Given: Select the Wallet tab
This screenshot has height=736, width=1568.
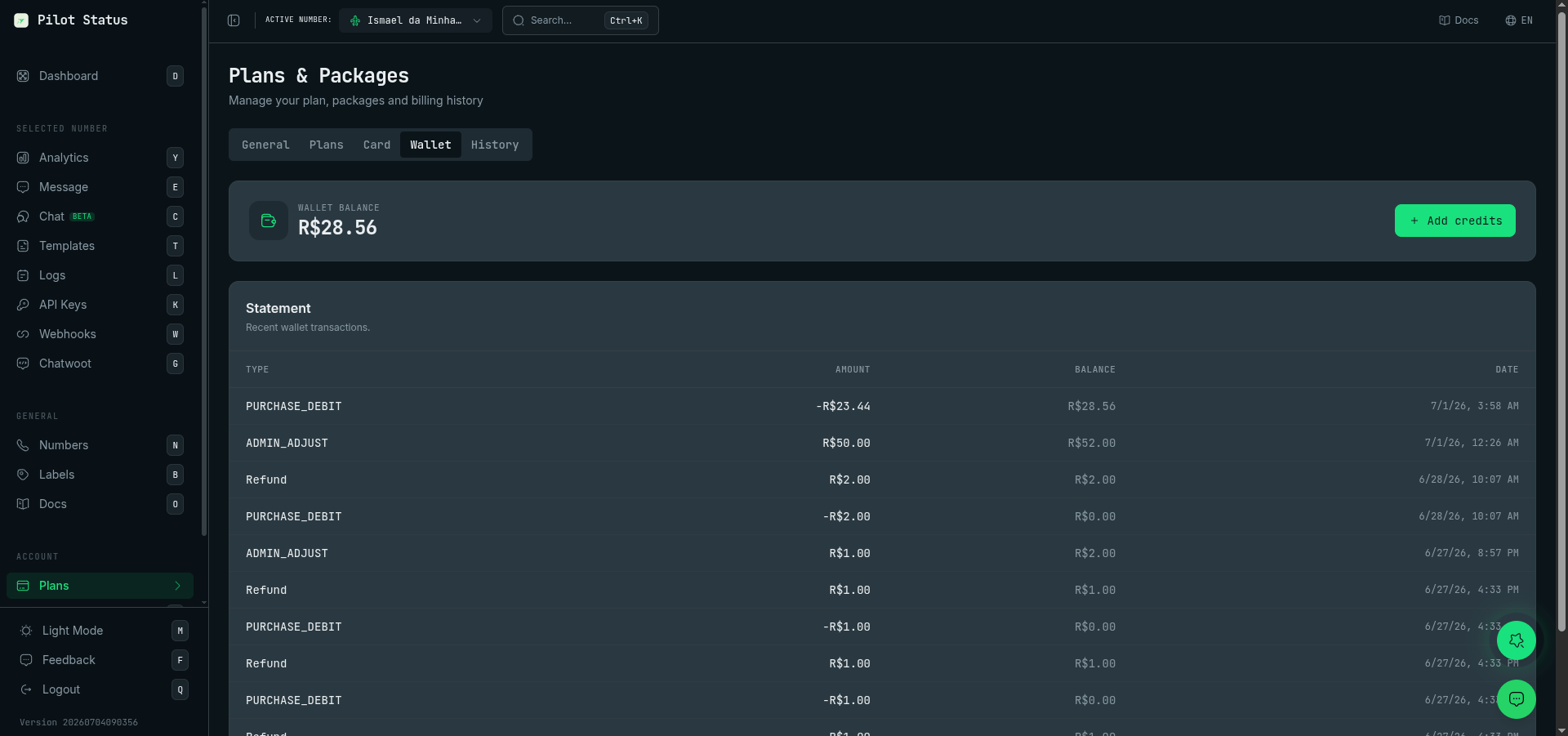Looking at the screenshot, I should click(x=430, y=145).
